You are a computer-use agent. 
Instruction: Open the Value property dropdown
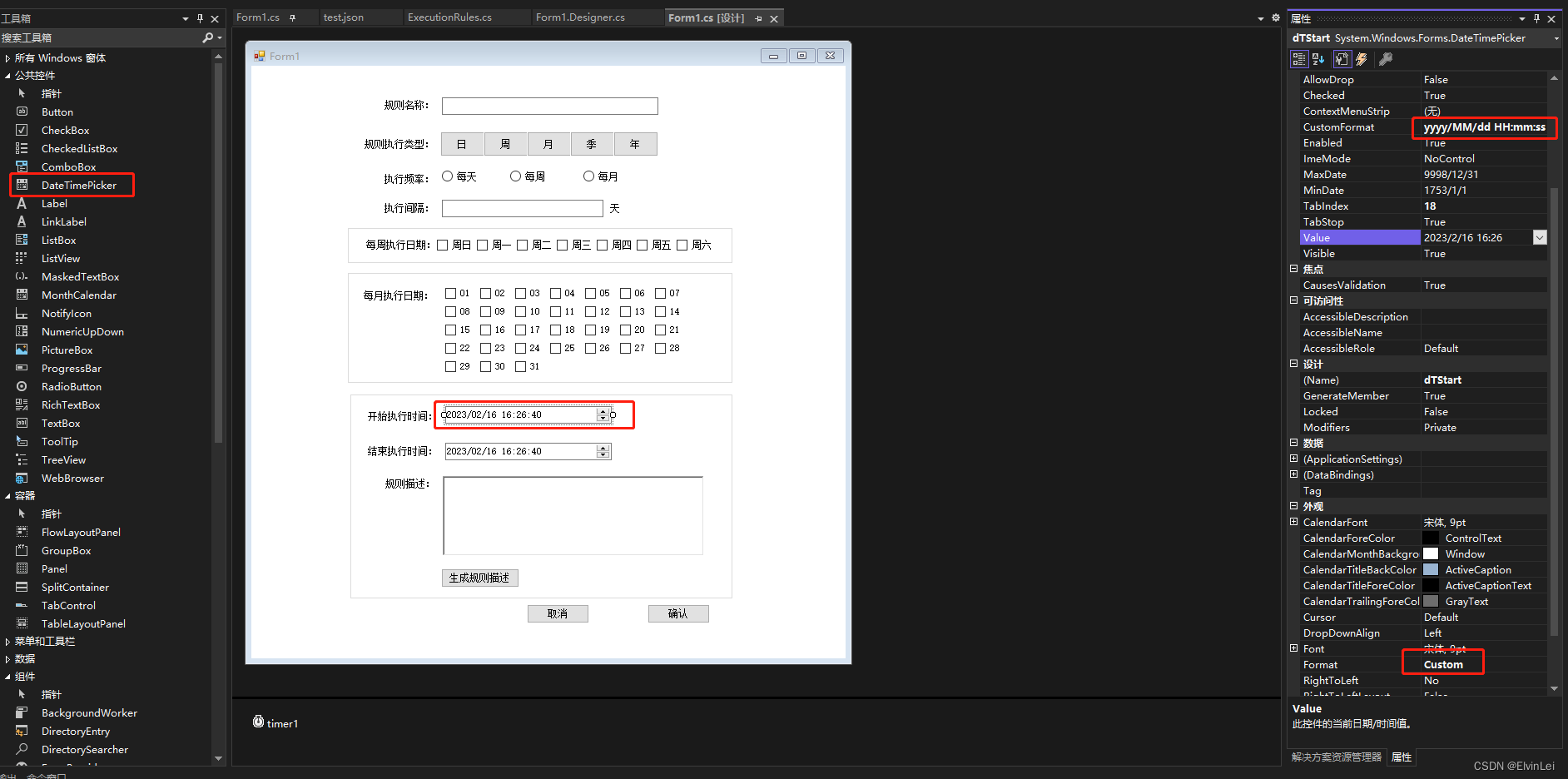1539,237
